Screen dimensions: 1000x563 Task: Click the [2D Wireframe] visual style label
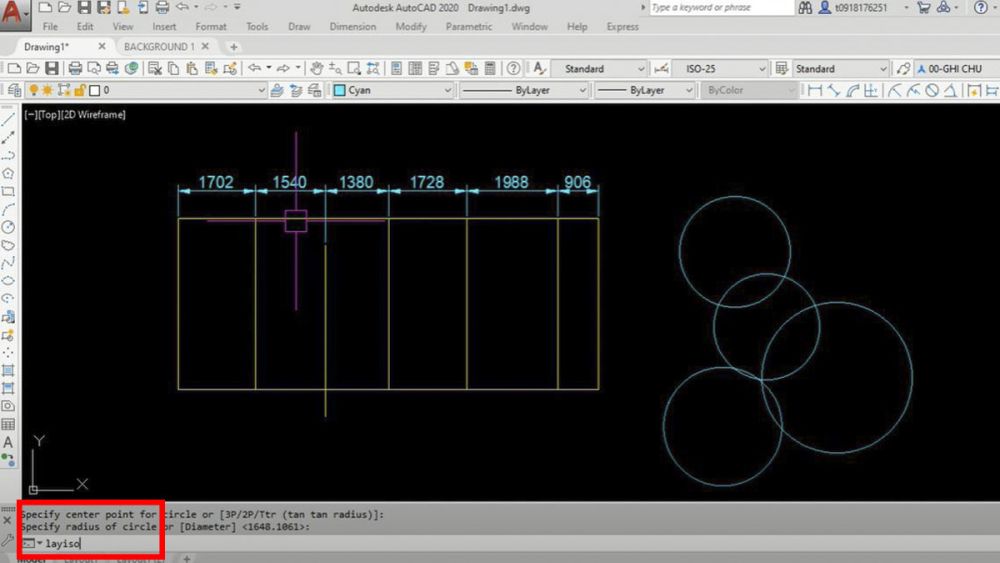click(x=94, y=115)
